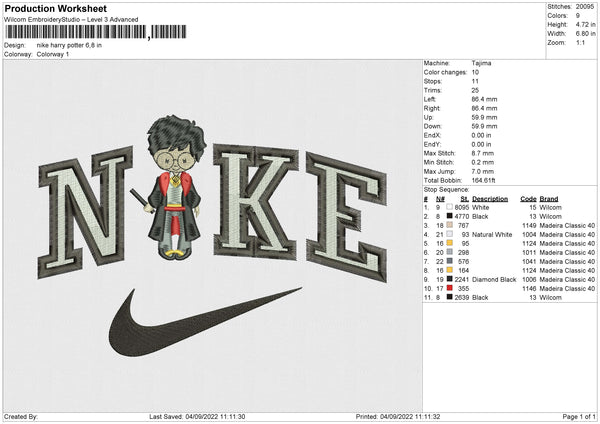Click the slate swatch beside code 1041
Screen dimensions: 600x424
(450, 261)
